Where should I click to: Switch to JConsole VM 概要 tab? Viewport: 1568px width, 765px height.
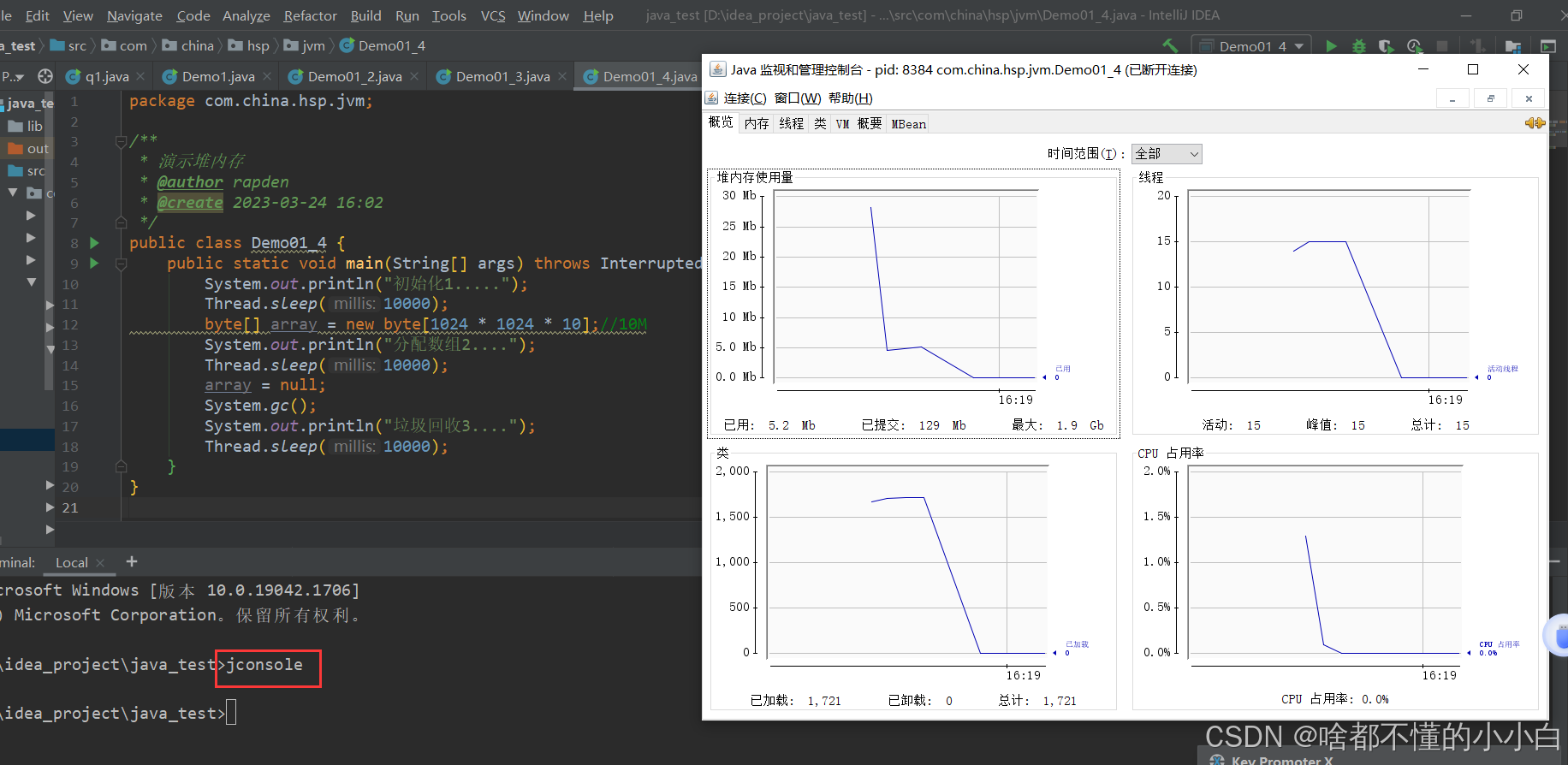click(x=858, y=123)
